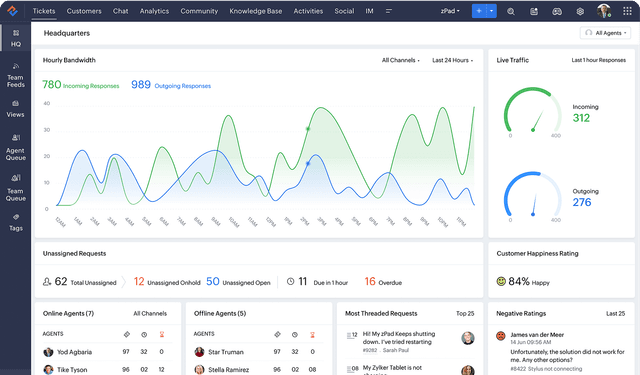Open the Last 24 Hours dropdown
The height and width of the screenshot is (375, 640).
click(452, 60)
